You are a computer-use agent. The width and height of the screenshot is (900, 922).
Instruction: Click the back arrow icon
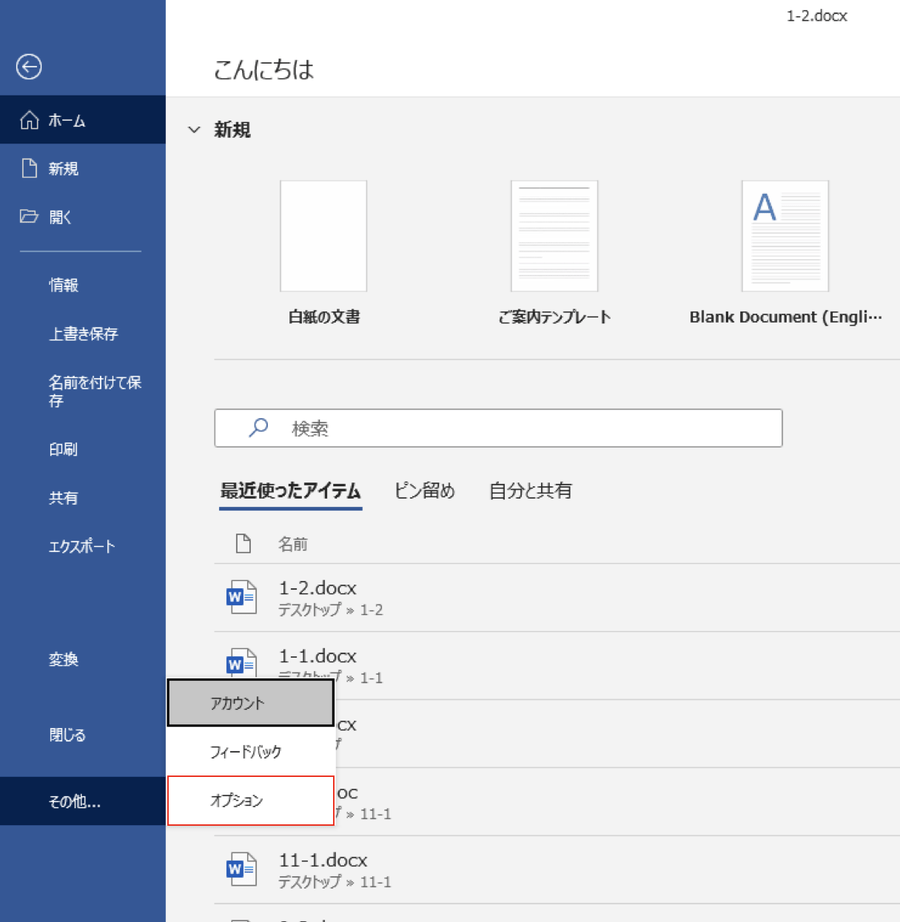pyautogui.click(x=28, y=66)
